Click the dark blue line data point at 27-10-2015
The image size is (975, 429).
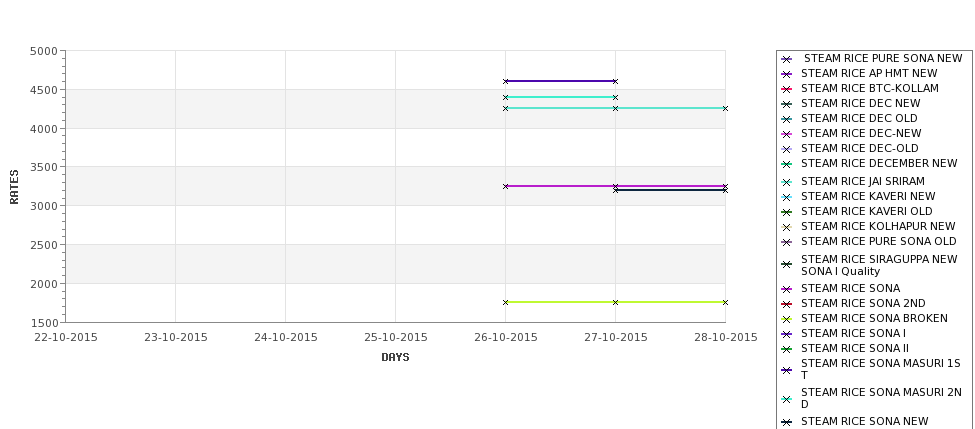pyautogui.click(x=616, y=81)
